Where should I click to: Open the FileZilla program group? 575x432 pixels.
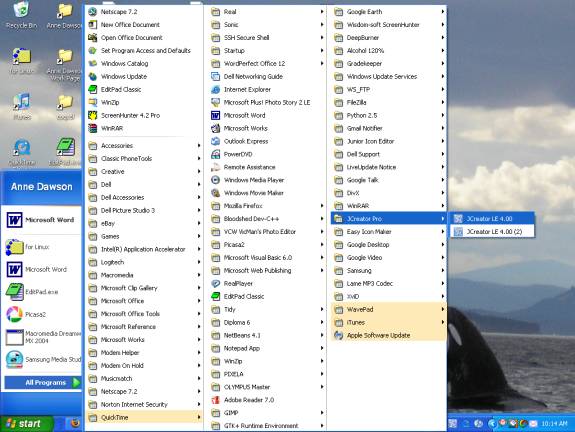[x=388, y=102]
